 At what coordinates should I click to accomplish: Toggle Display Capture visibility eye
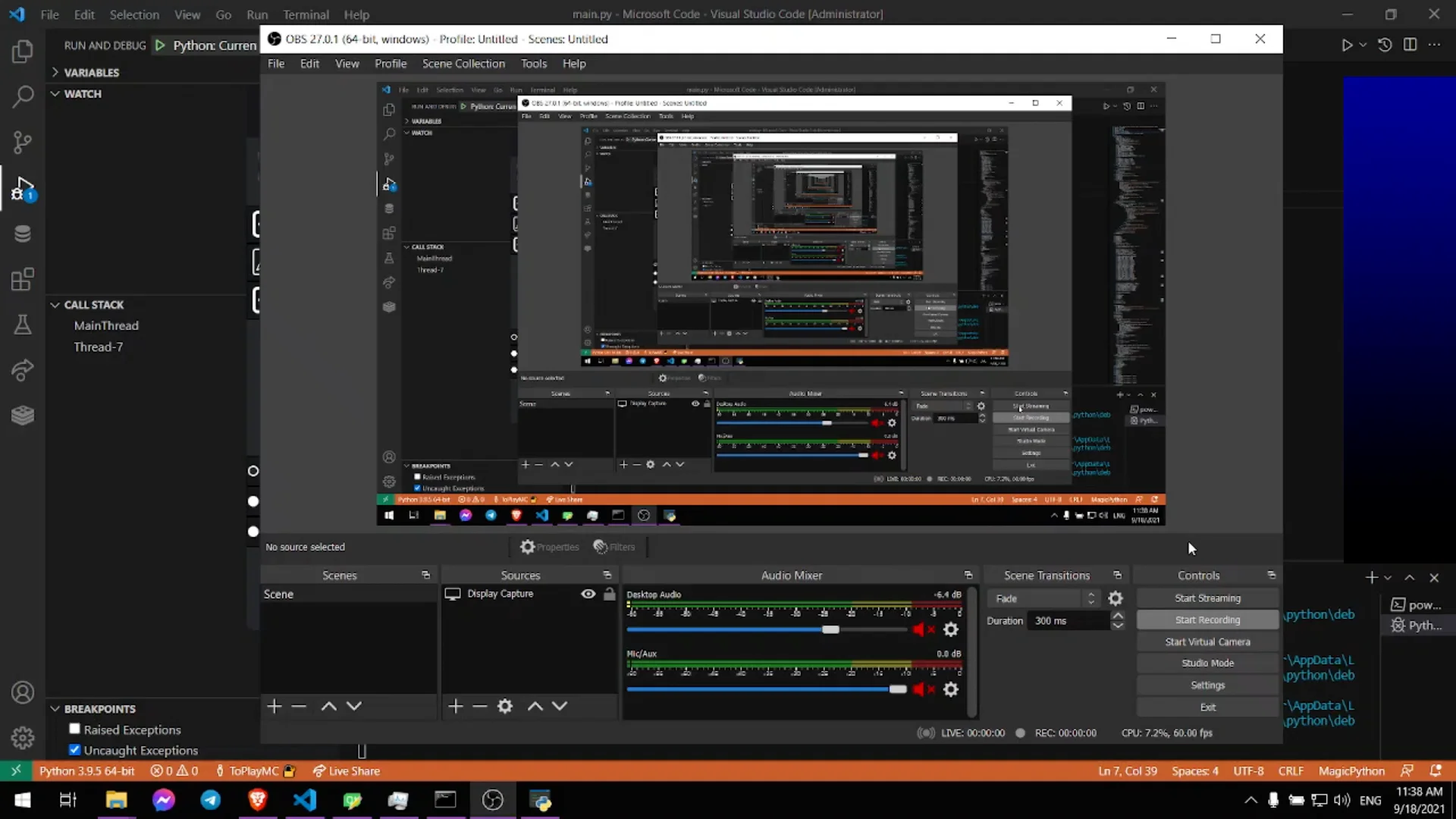coord(588,594)
